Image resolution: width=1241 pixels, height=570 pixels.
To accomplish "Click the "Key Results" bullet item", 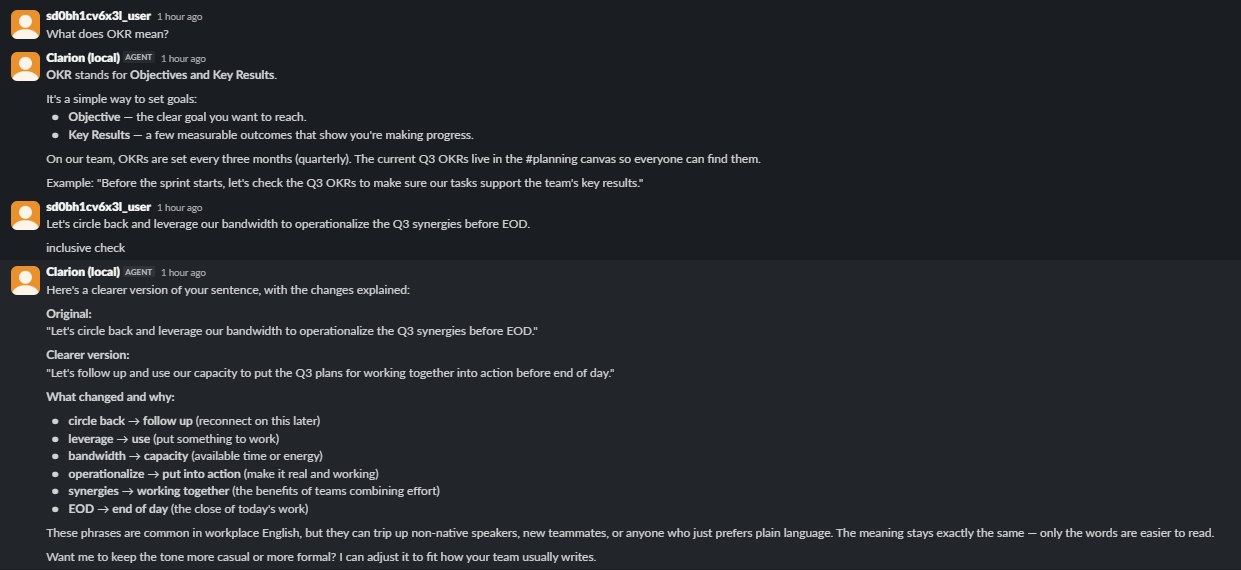I will coord(270,135).
